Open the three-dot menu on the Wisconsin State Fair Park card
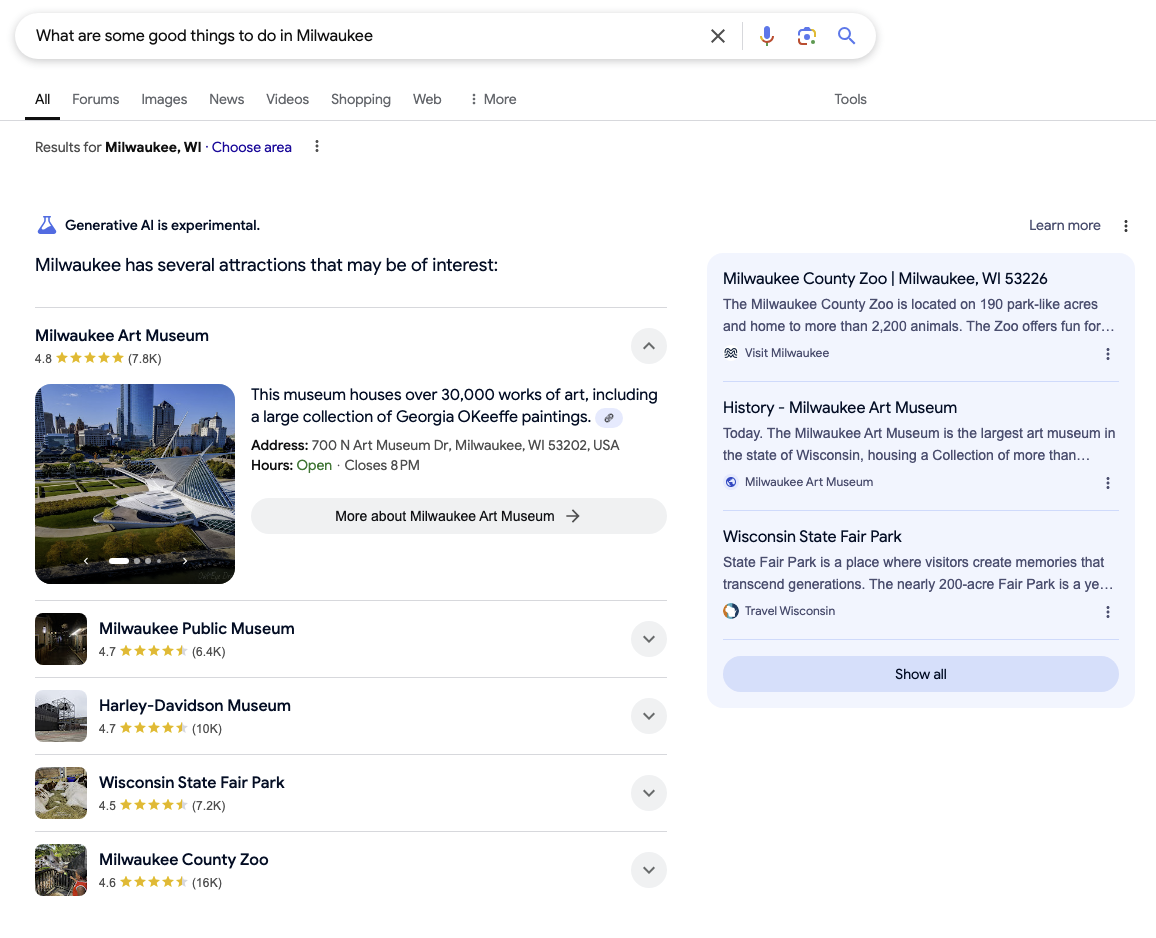The height and width of the screenshot is (938, 1156). pos(1108,611)
